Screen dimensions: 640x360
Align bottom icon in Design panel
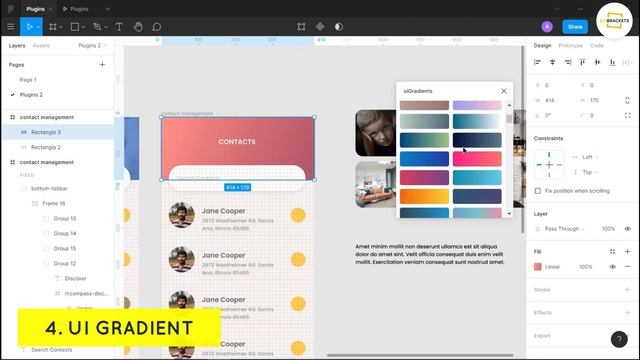coord(612,62)
